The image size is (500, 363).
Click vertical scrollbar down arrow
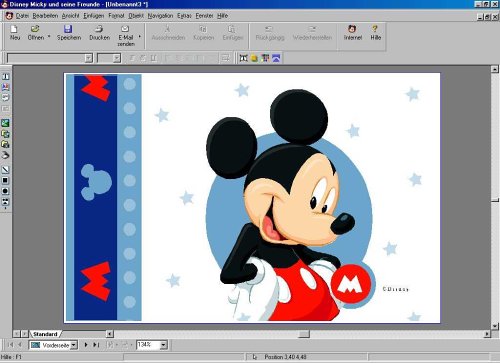pos(495,326)
